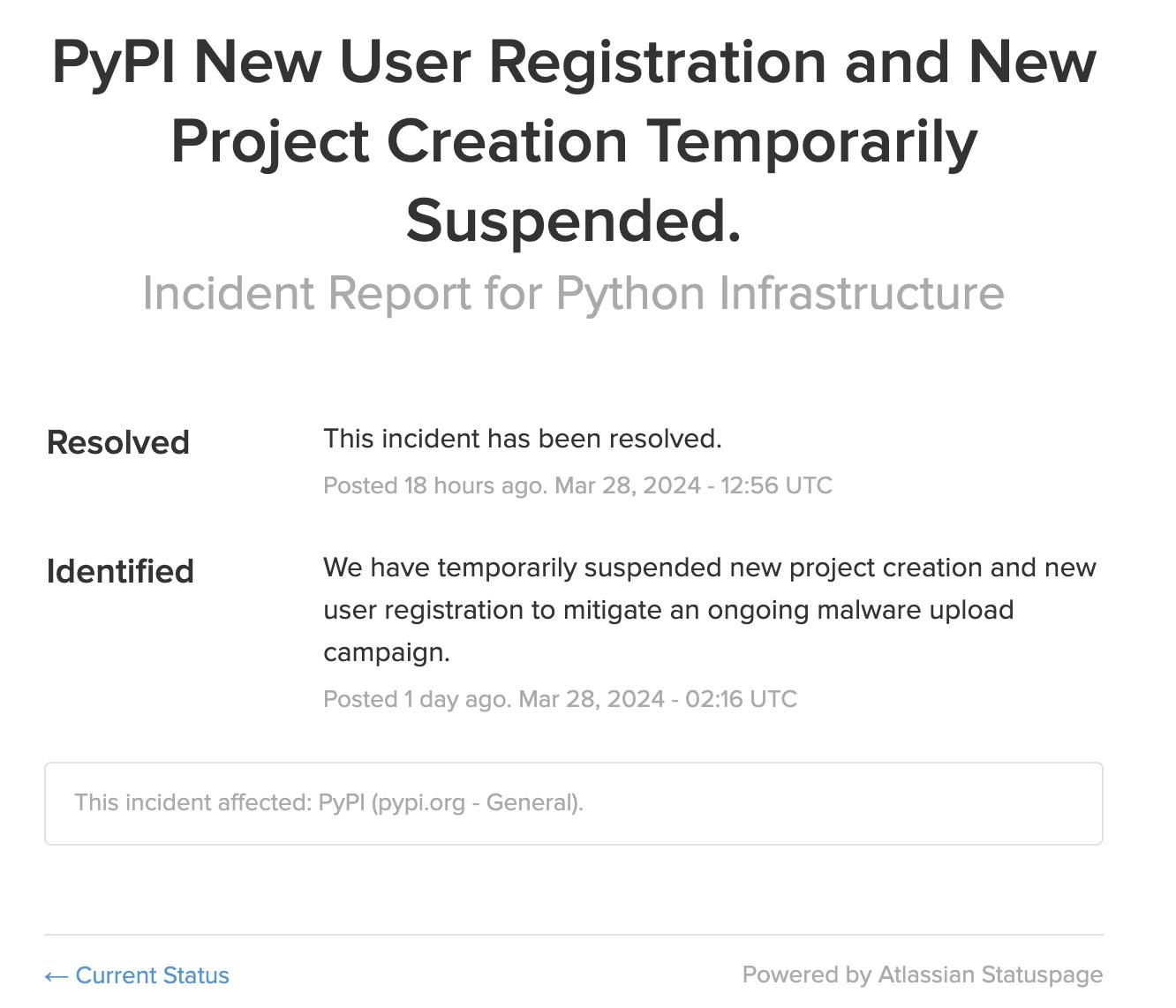Click the 'Posted 18 hours ago' timestamp
Image resolution: width=1176 pixels, height=1008 pixels.
pyautogui.click(x=435, y=485)
